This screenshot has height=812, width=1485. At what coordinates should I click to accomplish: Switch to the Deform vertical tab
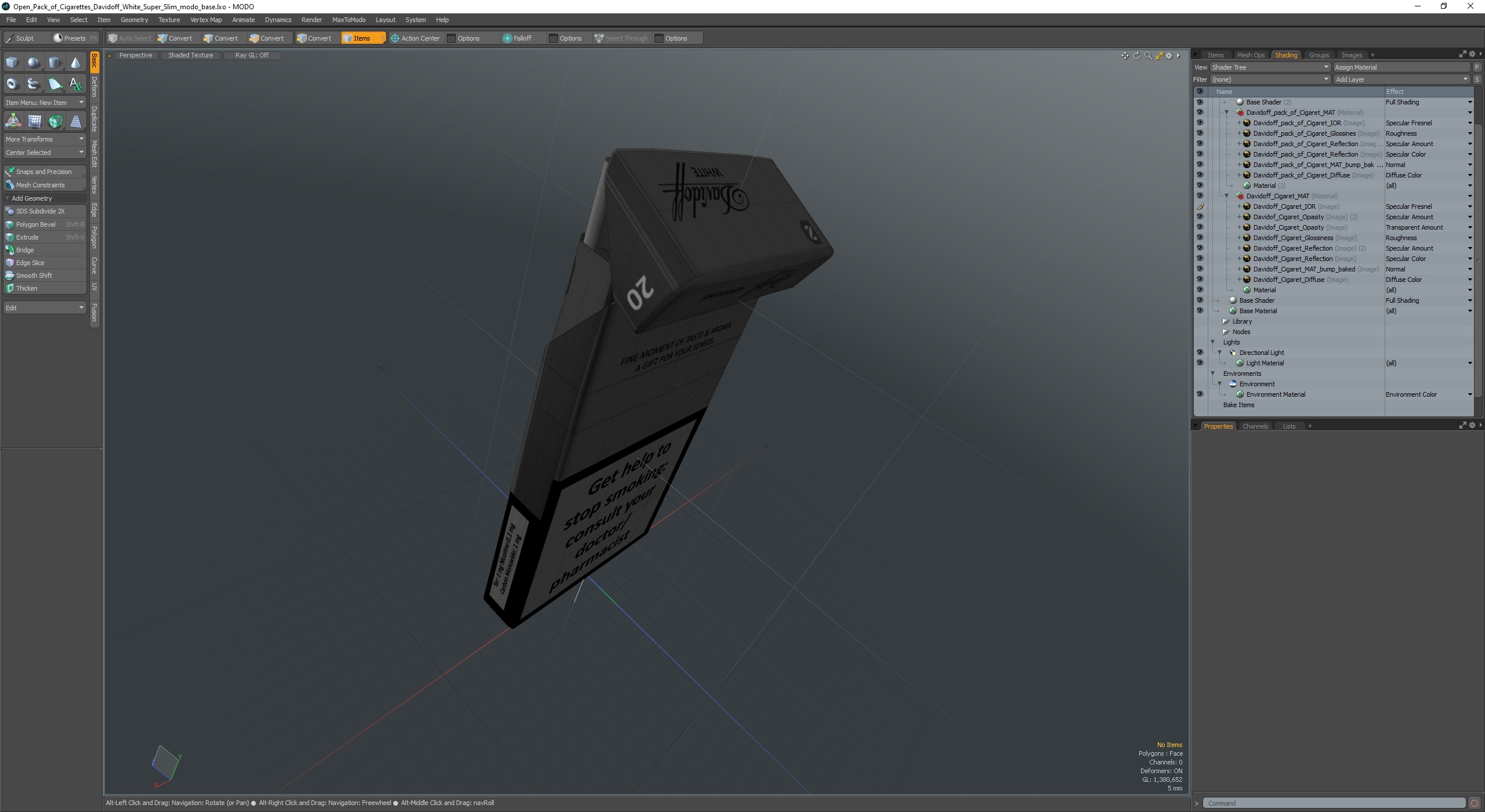tap(95, 87)
